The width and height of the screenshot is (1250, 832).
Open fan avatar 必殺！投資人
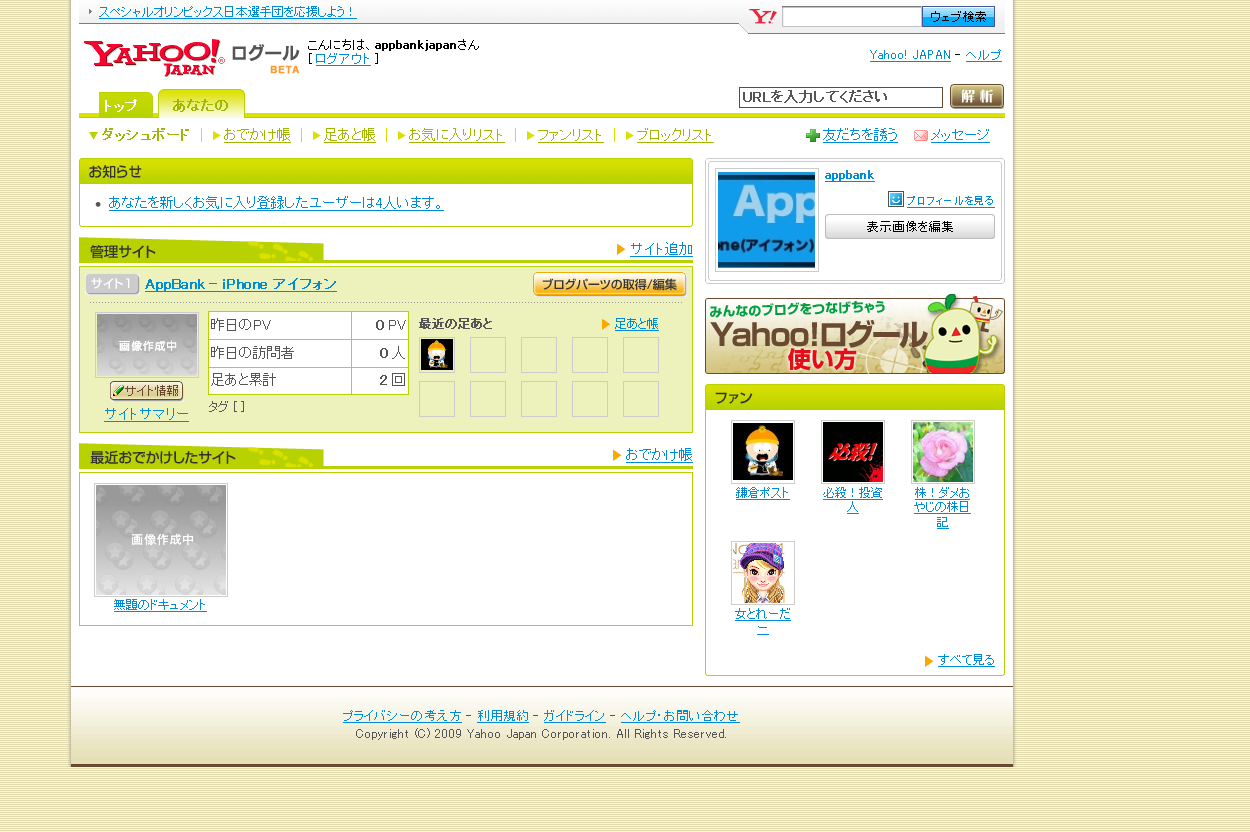[x=853, y=452]
